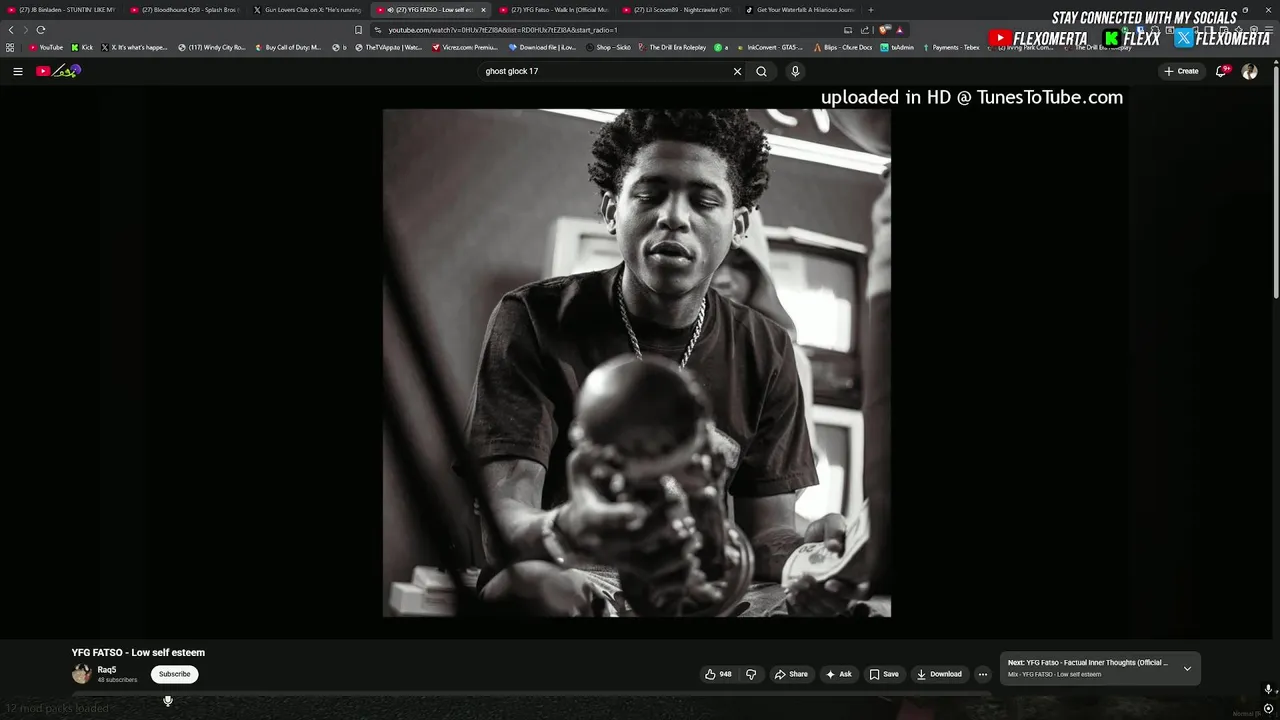
Task: Click the YouTube logo home icon
Action: click(58, 71)
